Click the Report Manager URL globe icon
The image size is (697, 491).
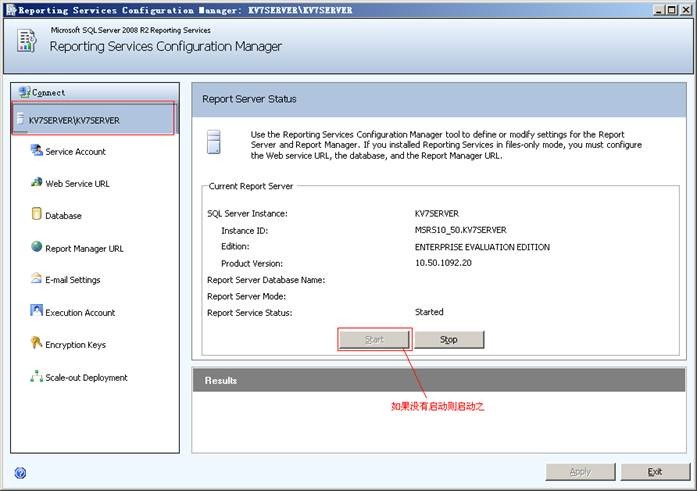coord(37,248)
